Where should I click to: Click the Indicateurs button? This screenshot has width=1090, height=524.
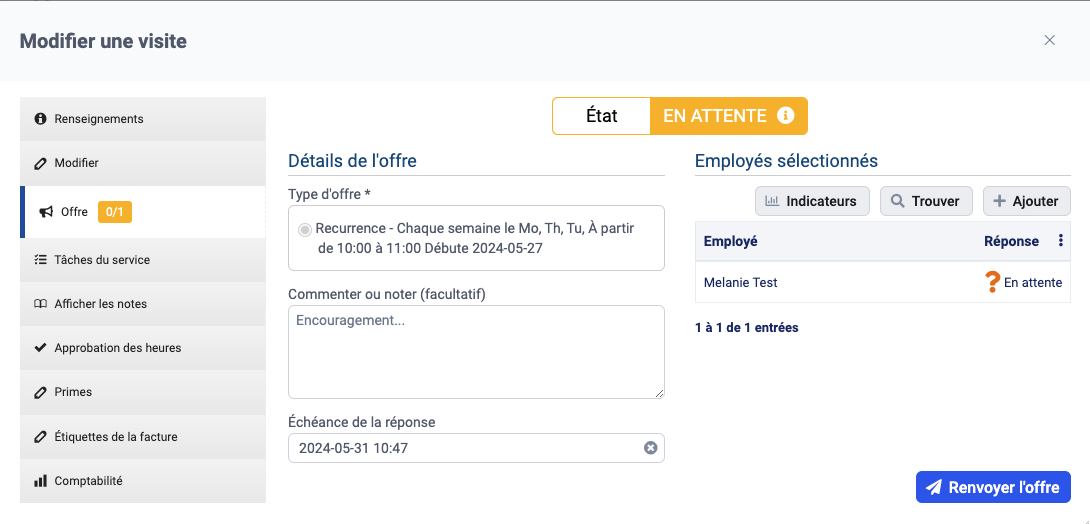pos(811,201)
